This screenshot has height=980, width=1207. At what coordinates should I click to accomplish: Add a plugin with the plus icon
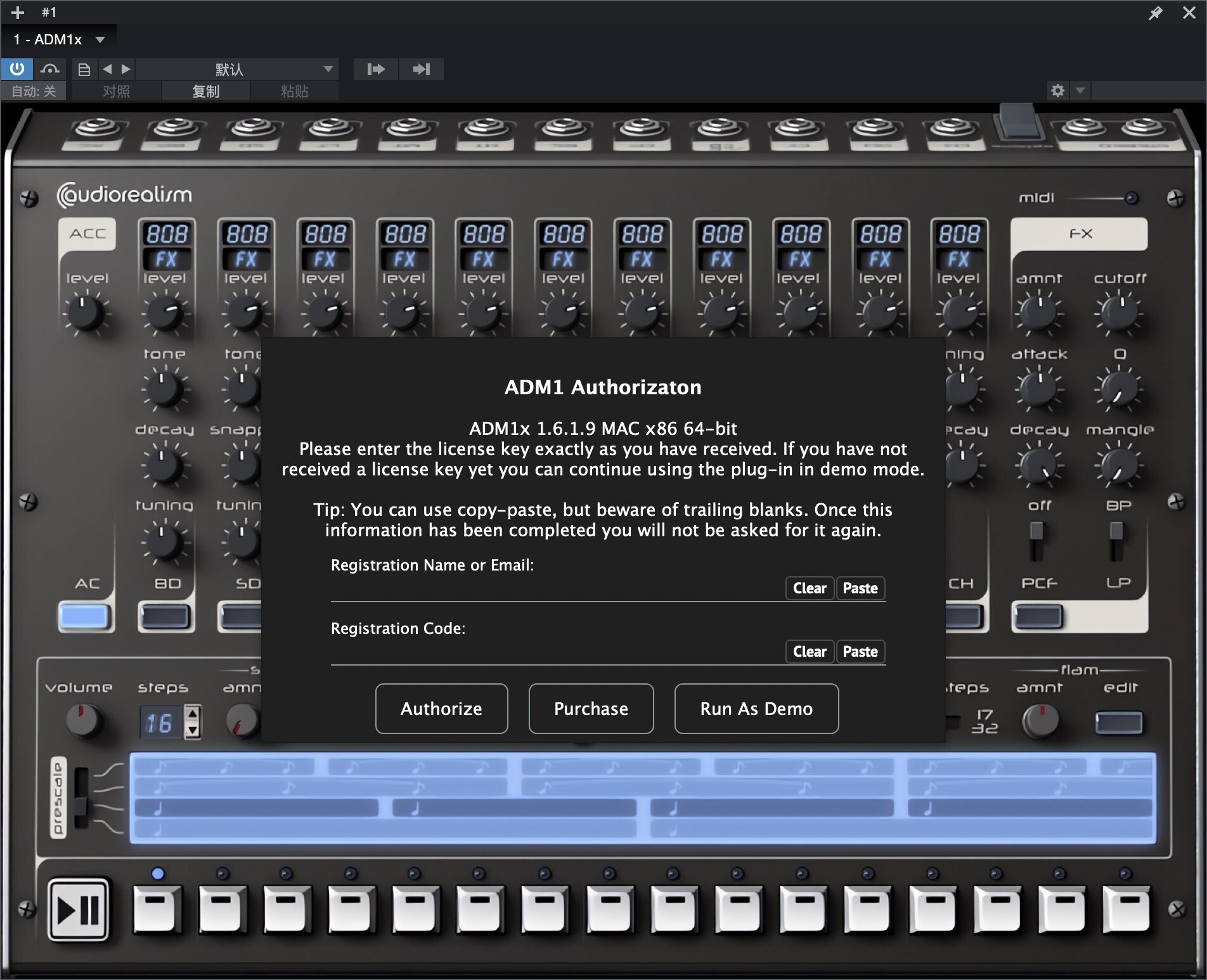point(18,12)
